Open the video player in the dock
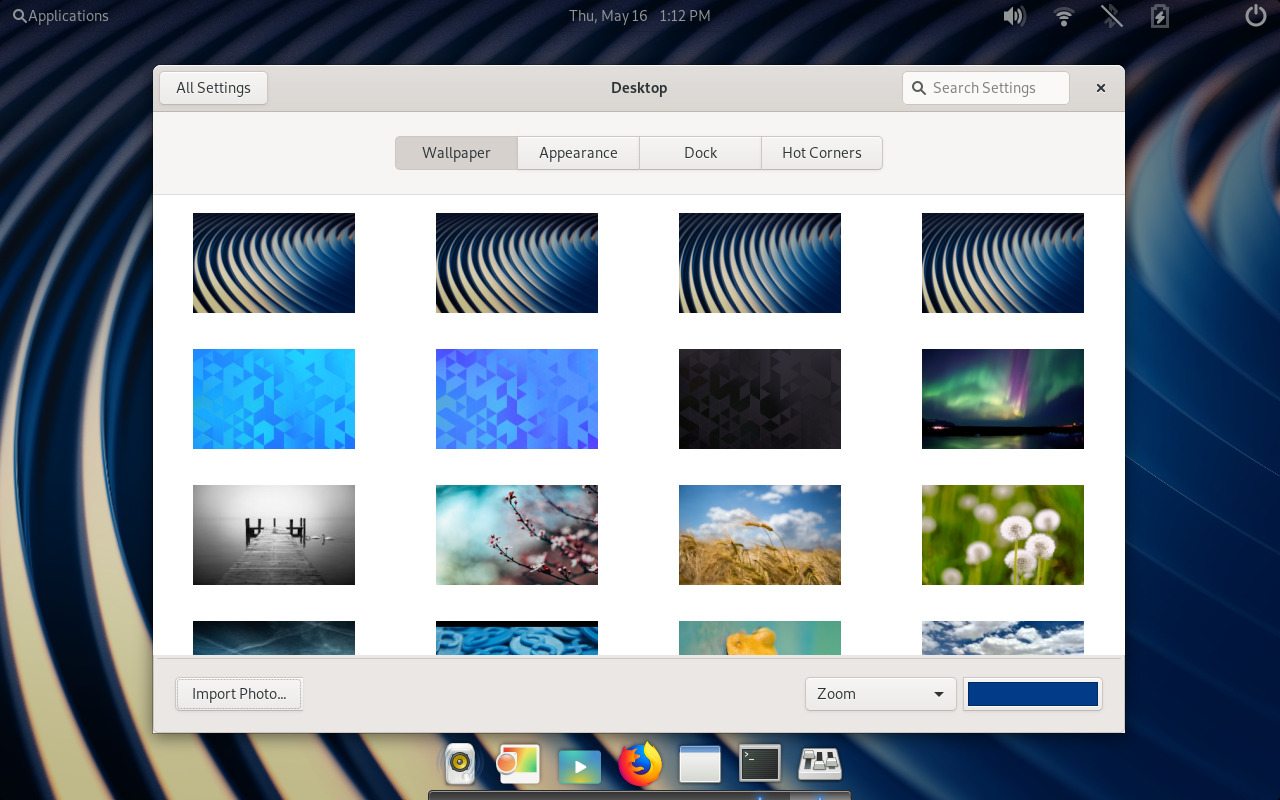 coord(580,763)
